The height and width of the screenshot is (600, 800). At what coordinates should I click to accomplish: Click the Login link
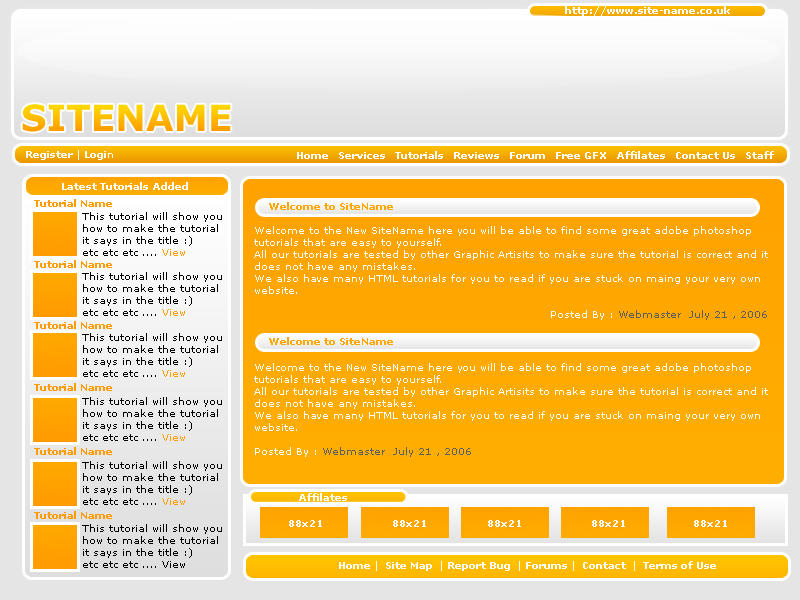pos(99,155)
